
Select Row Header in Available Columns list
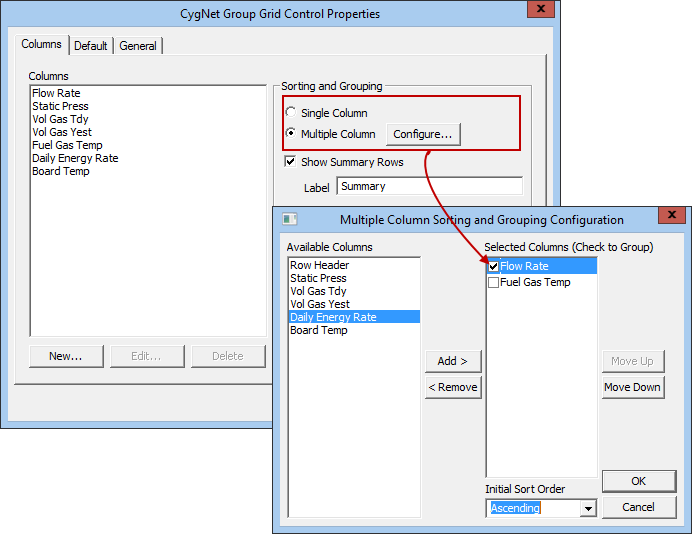[320, 265]
